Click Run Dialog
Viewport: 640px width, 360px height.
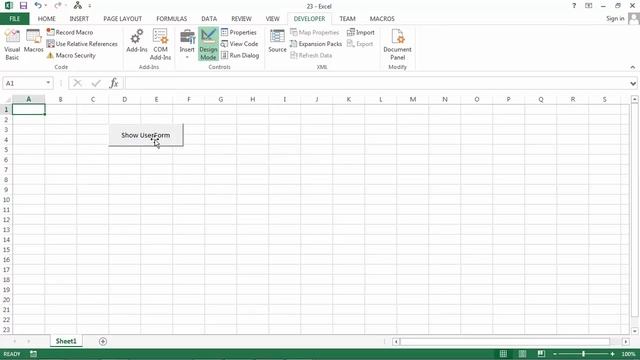pyautogui.click(x=240, y=55)
